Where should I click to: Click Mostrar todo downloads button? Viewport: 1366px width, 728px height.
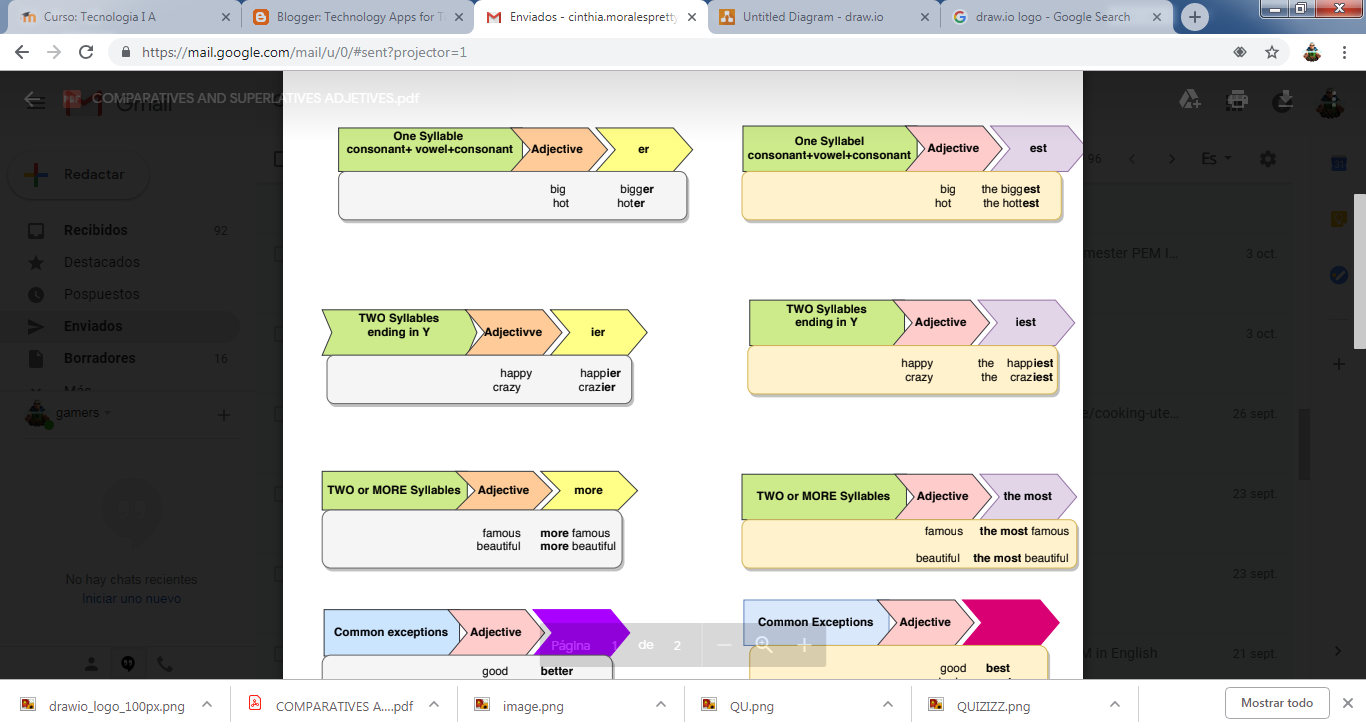(1276, 703)
